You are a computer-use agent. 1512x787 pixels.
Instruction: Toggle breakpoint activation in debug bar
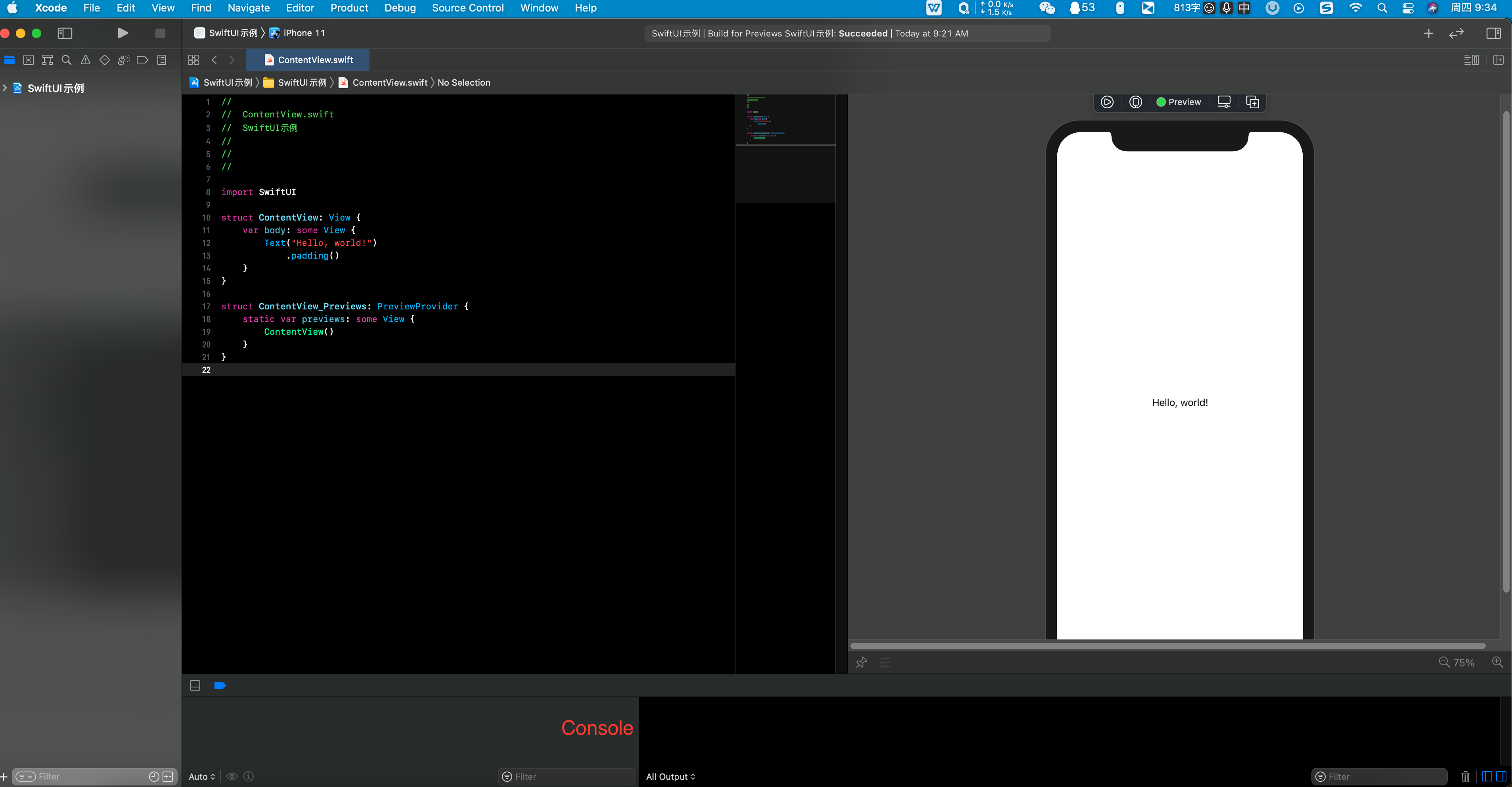click(x=220, y=685)
